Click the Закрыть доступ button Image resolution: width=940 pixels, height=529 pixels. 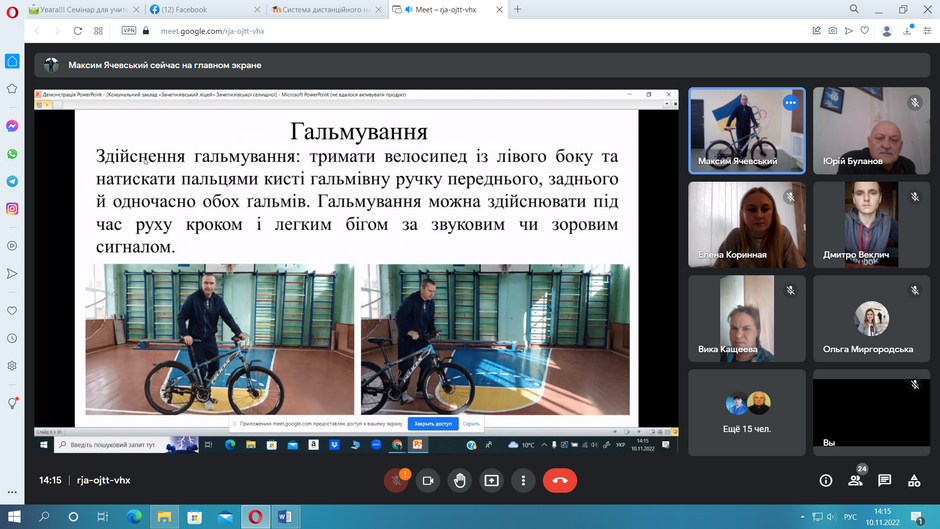pos(433,423)
